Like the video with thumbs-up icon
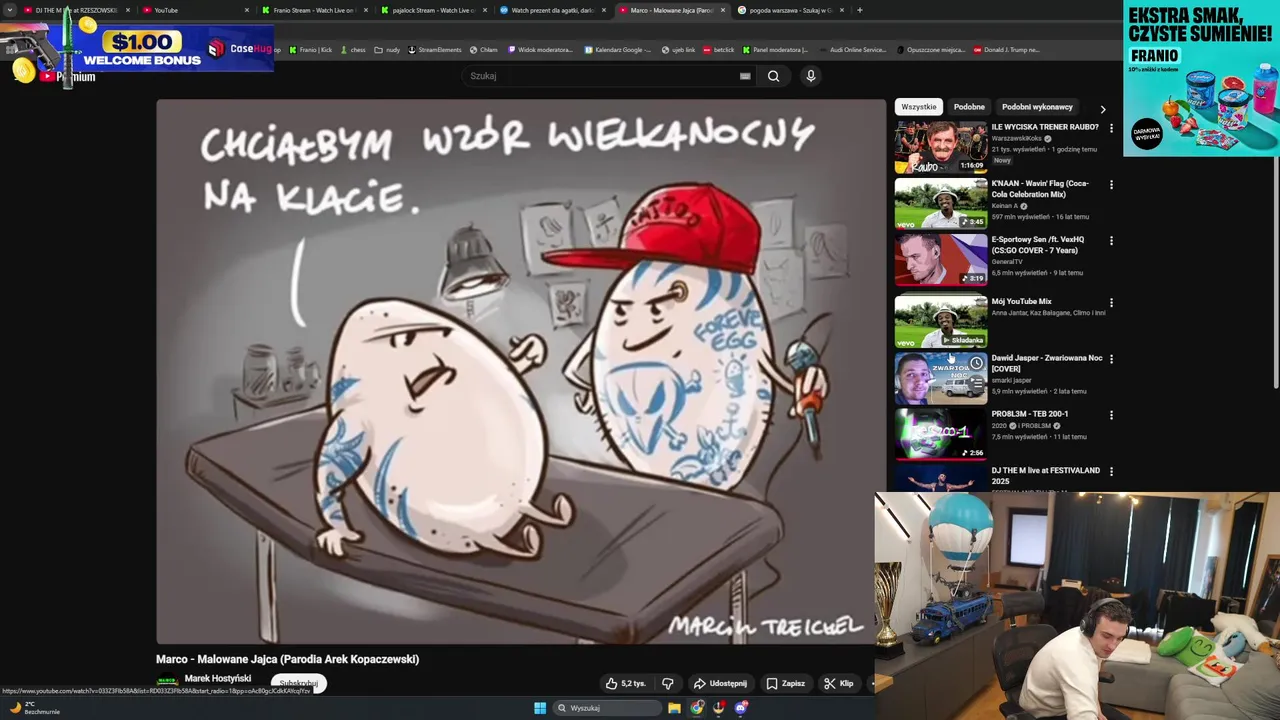The height and width of the screenshot is (720, 1280). (625, 684)
